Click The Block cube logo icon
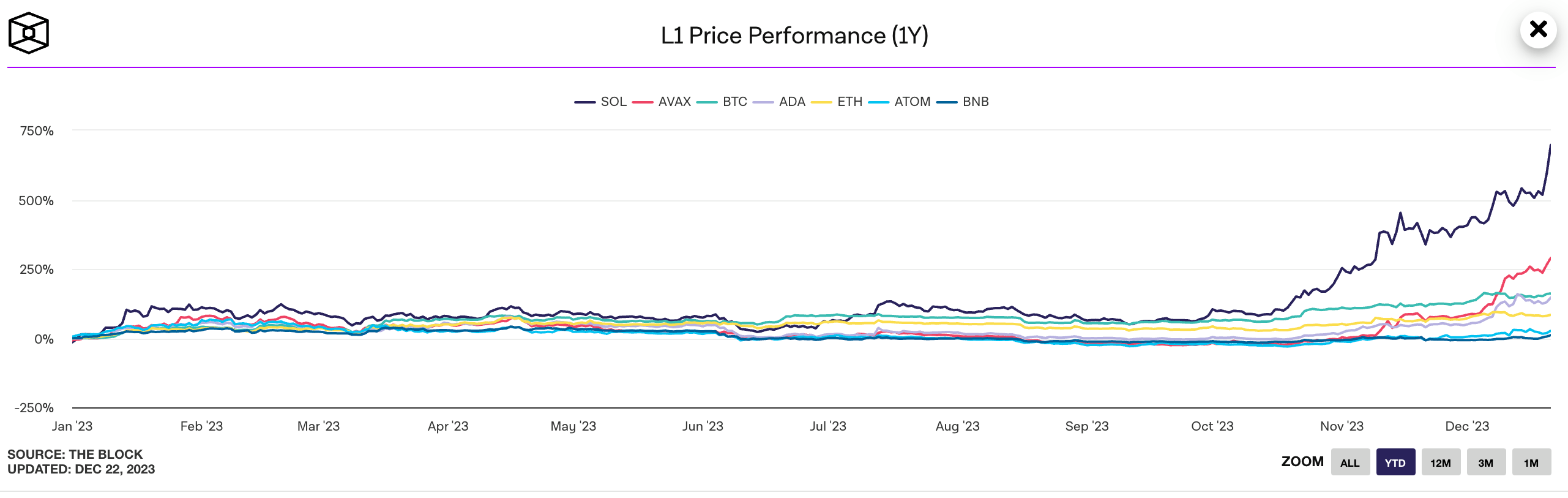This screenshot has height=498, width=1568. [28, 33]
